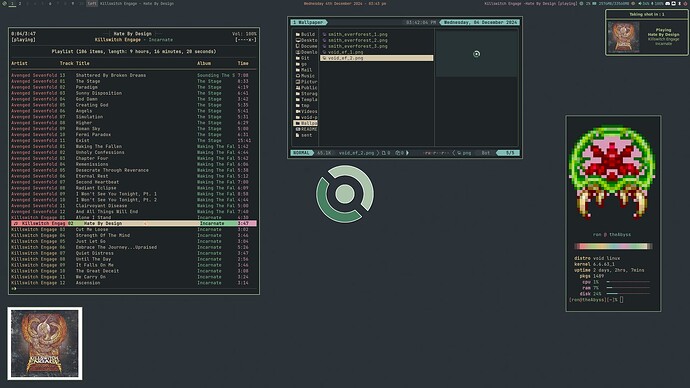Select the tmp folder entry
The image size is (690, 388).
[x=303, y=106]
